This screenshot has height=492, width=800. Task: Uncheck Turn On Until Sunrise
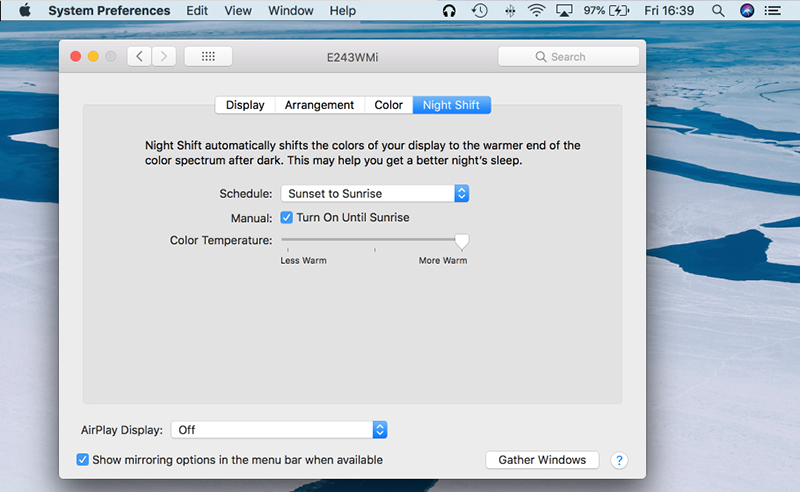pyautogui.click(x=287, y=218)
